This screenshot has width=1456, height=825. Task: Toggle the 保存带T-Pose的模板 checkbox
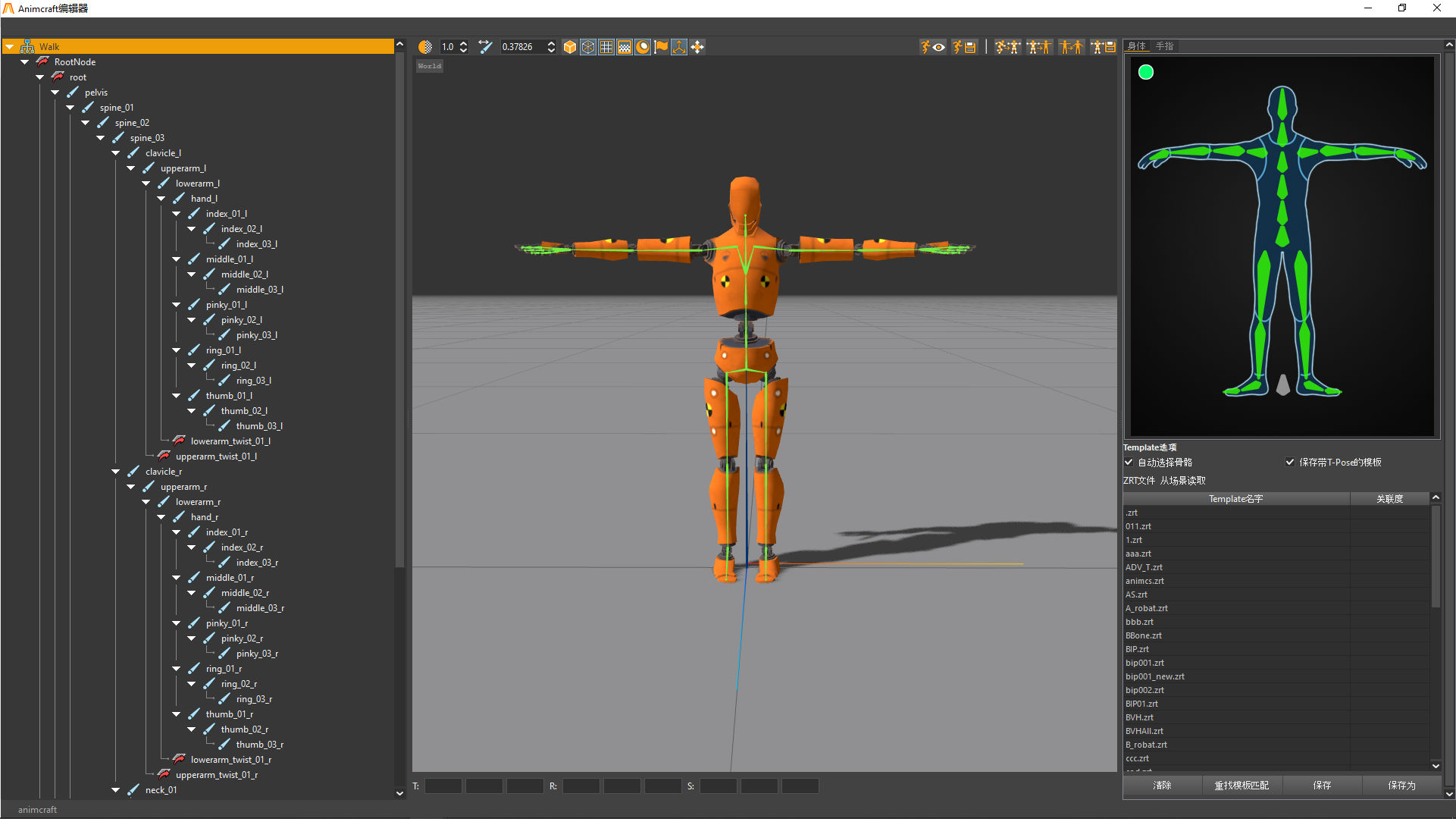pos(1290,462)
